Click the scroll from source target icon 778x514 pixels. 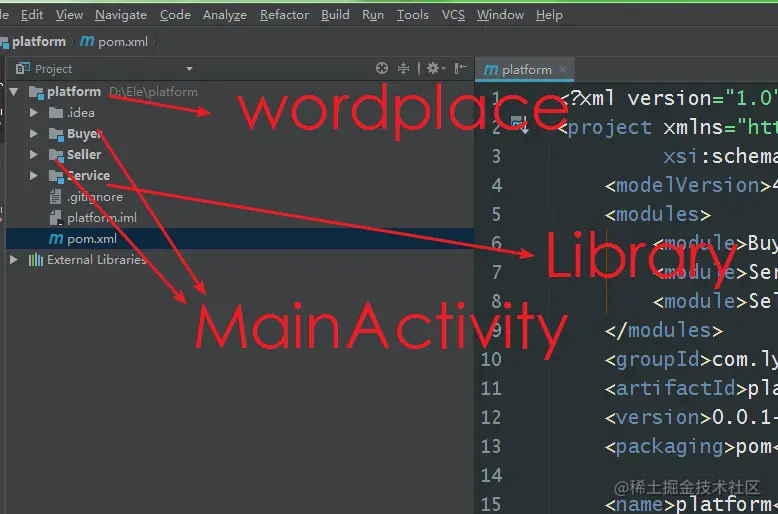coord(382,68)
